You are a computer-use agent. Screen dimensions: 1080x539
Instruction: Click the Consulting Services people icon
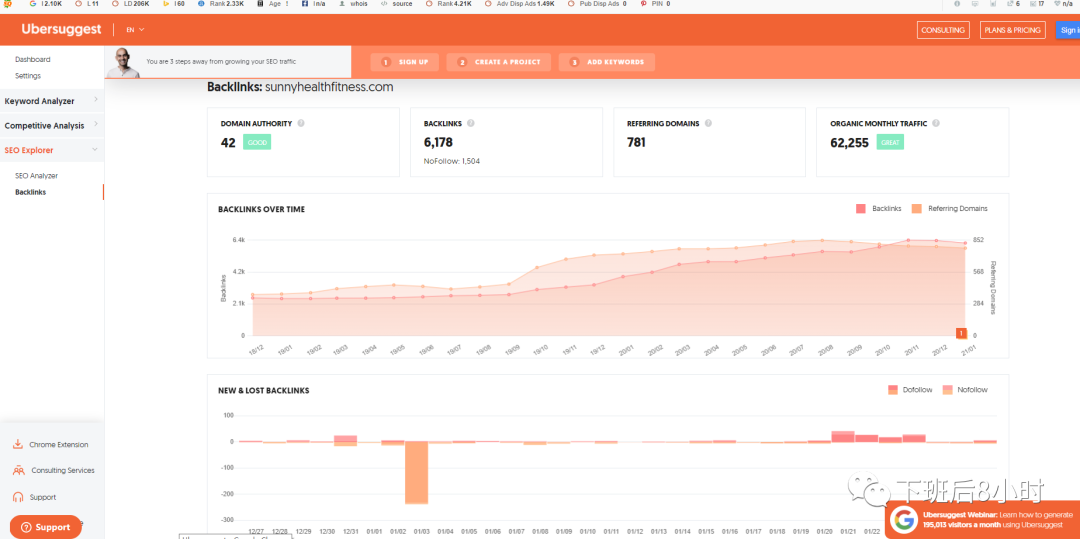tap(18, 471)
